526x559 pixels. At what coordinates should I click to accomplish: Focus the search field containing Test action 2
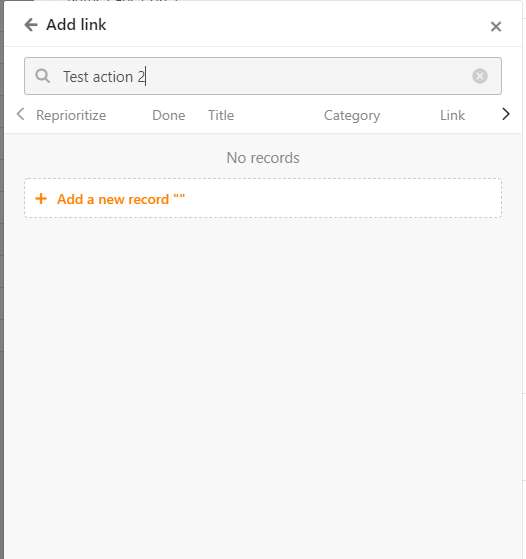(263, 76)
